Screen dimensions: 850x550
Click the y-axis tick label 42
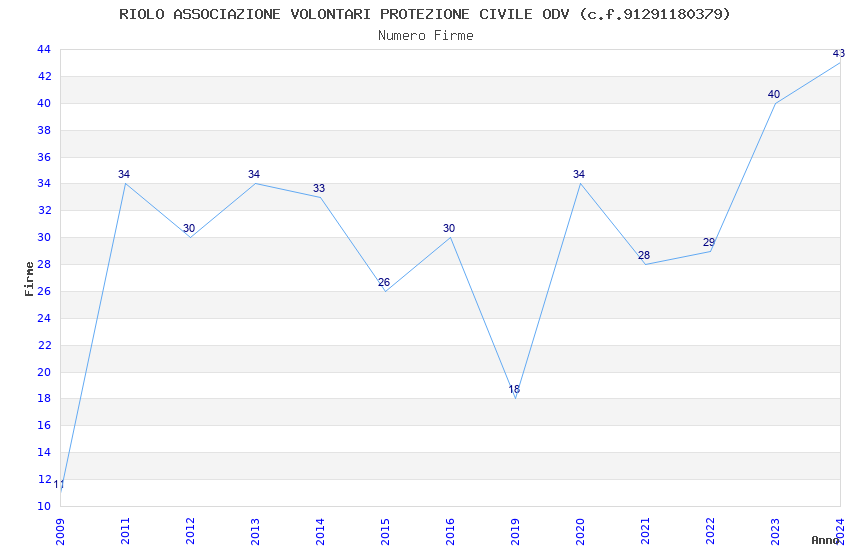(44, 76)
